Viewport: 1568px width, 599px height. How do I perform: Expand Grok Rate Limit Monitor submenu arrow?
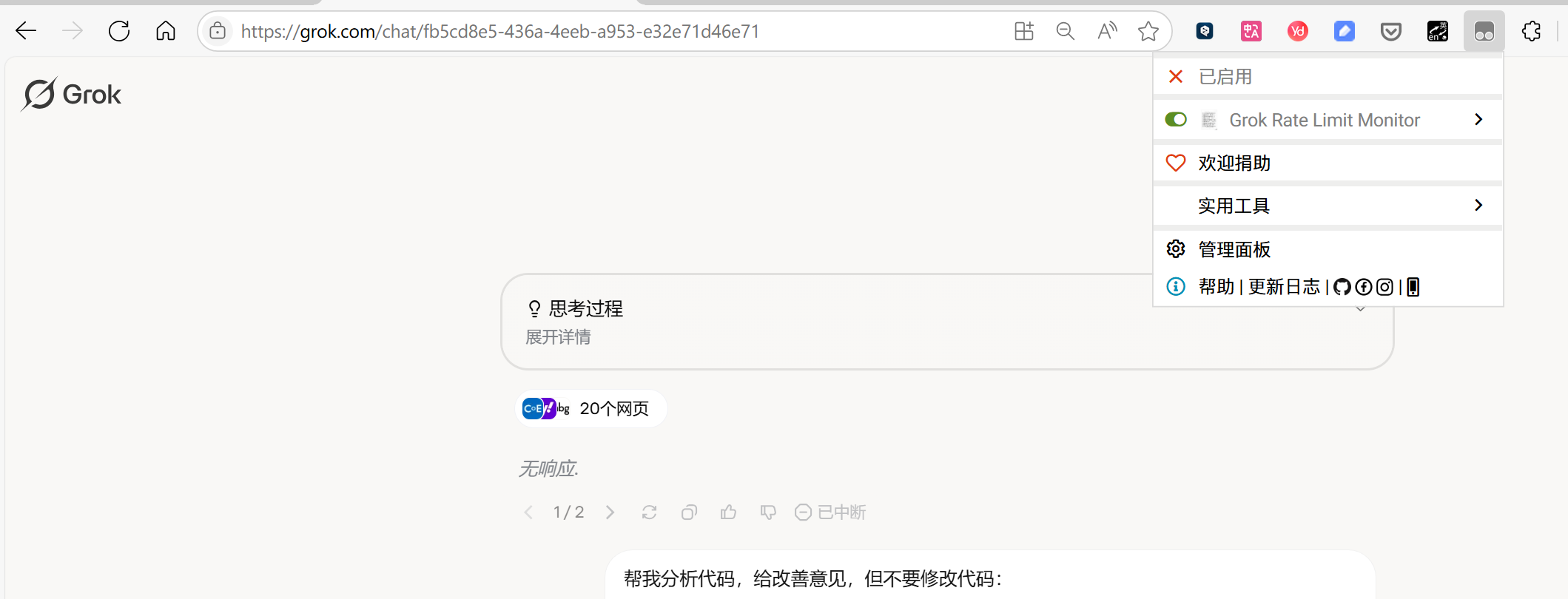coord(1478,120)
